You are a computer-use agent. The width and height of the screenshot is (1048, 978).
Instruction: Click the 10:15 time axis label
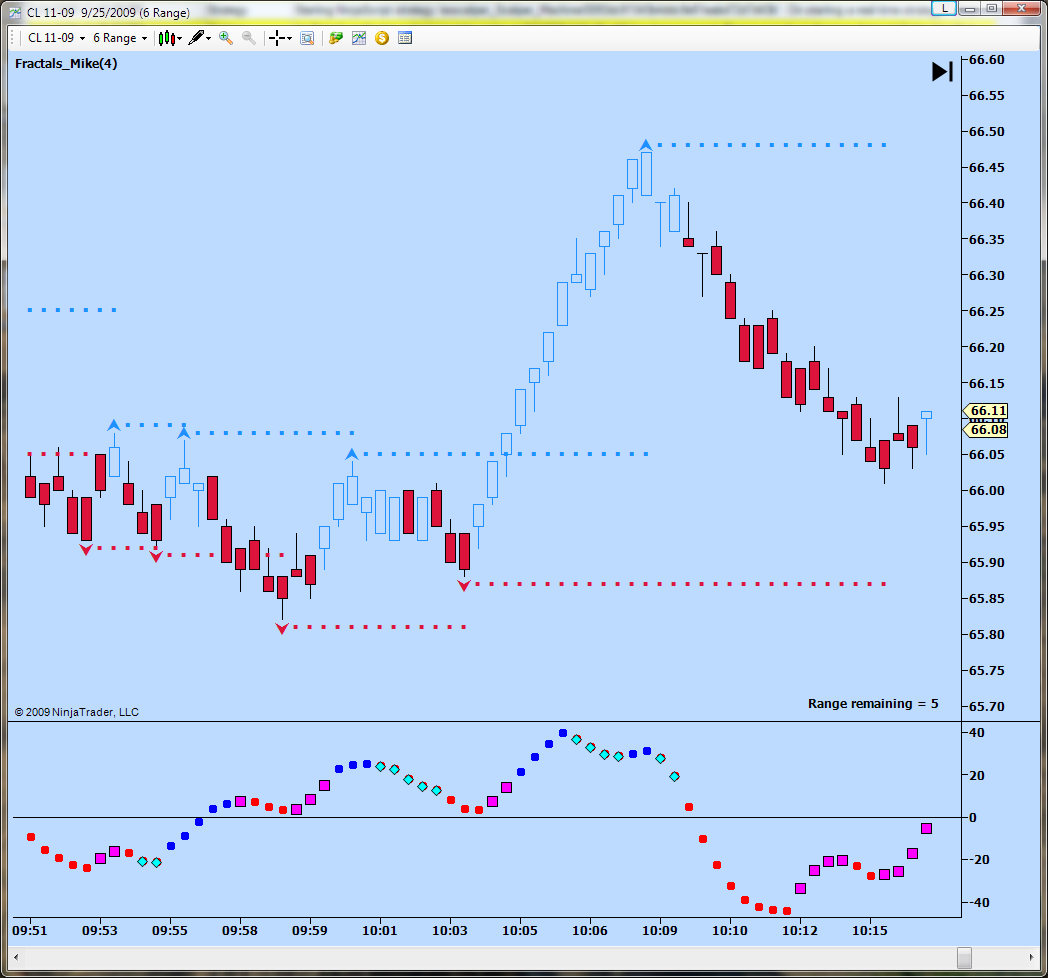click(870, 931)
